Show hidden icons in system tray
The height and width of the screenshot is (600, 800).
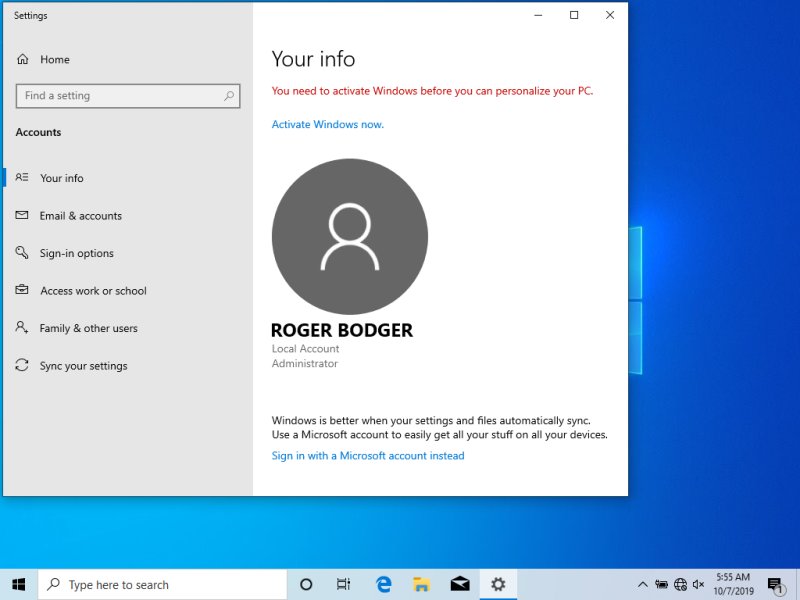point(642,584)
